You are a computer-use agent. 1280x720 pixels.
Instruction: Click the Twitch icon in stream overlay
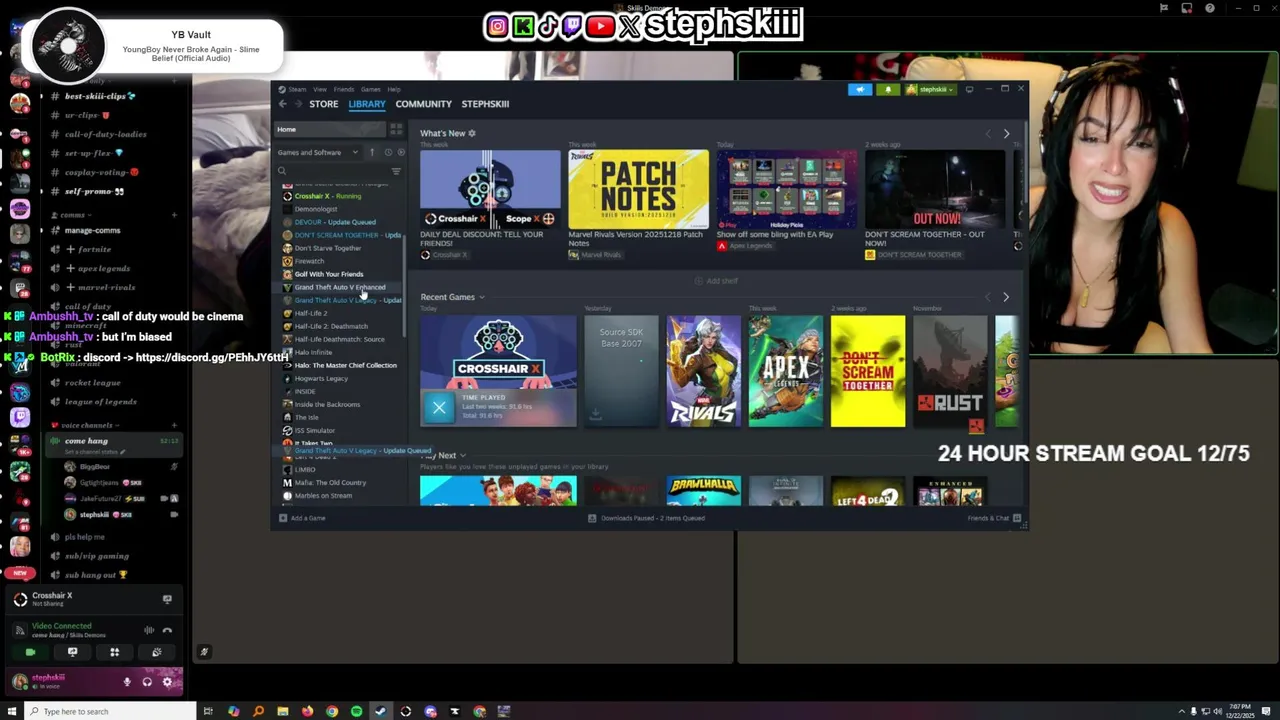[x=572, y=27]
